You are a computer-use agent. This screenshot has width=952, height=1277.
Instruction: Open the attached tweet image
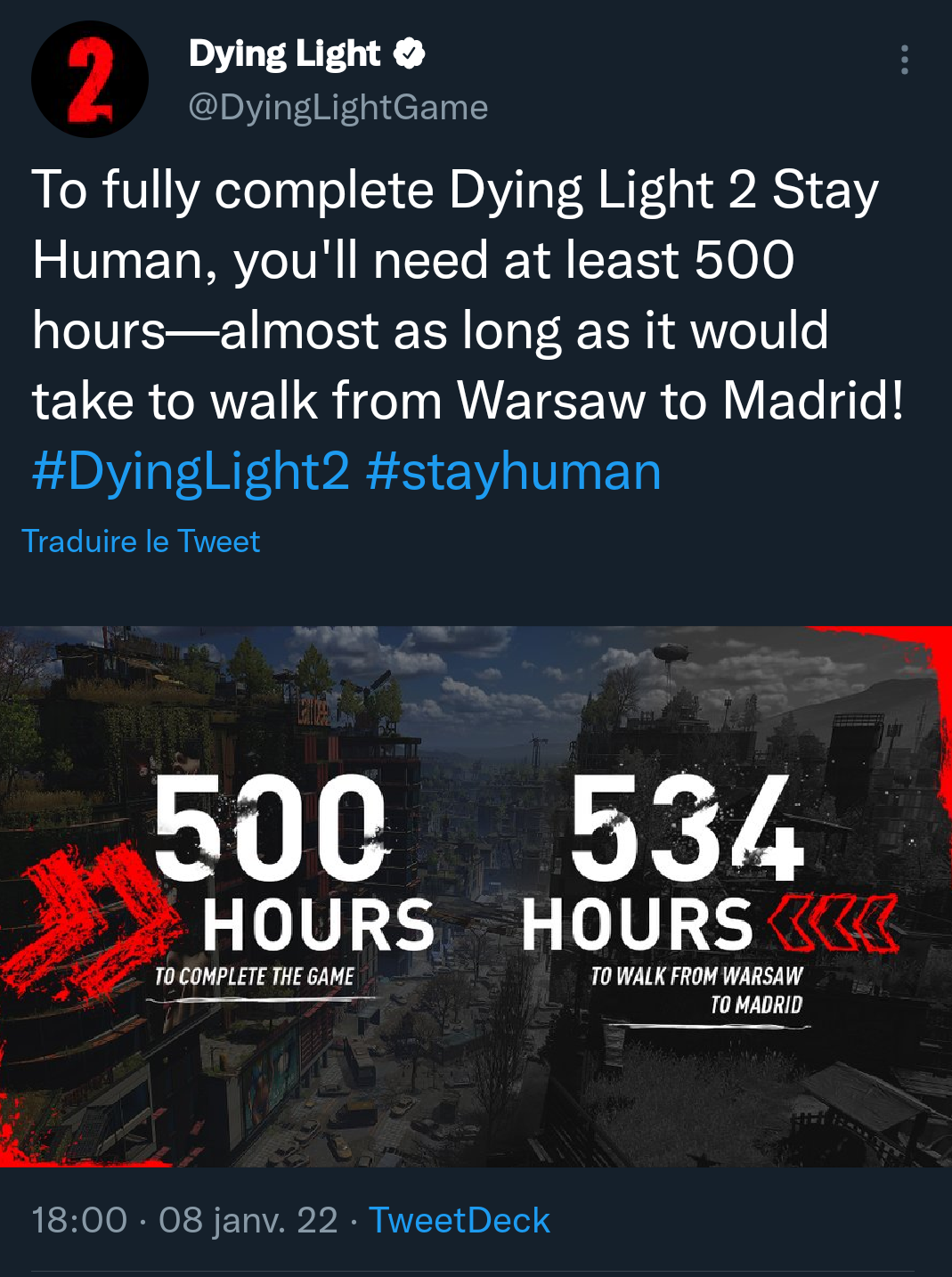(476, 897)
